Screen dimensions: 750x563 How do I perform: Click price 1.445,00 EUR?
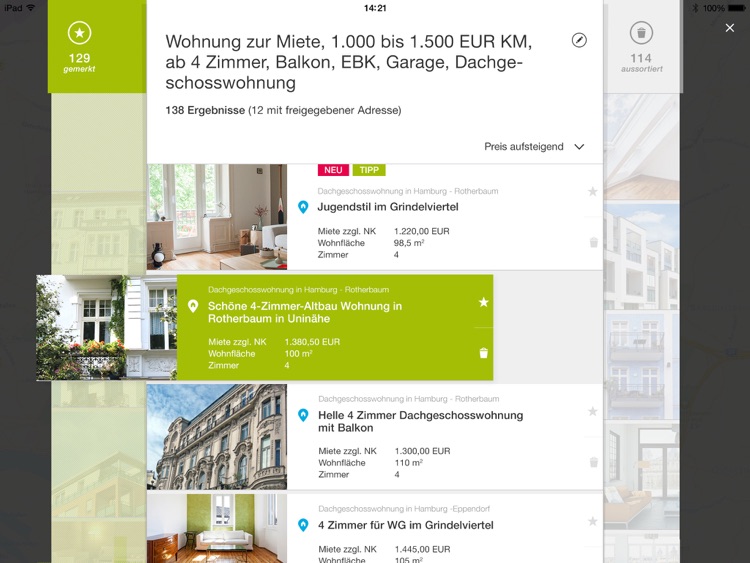click(x=422, y=549)
